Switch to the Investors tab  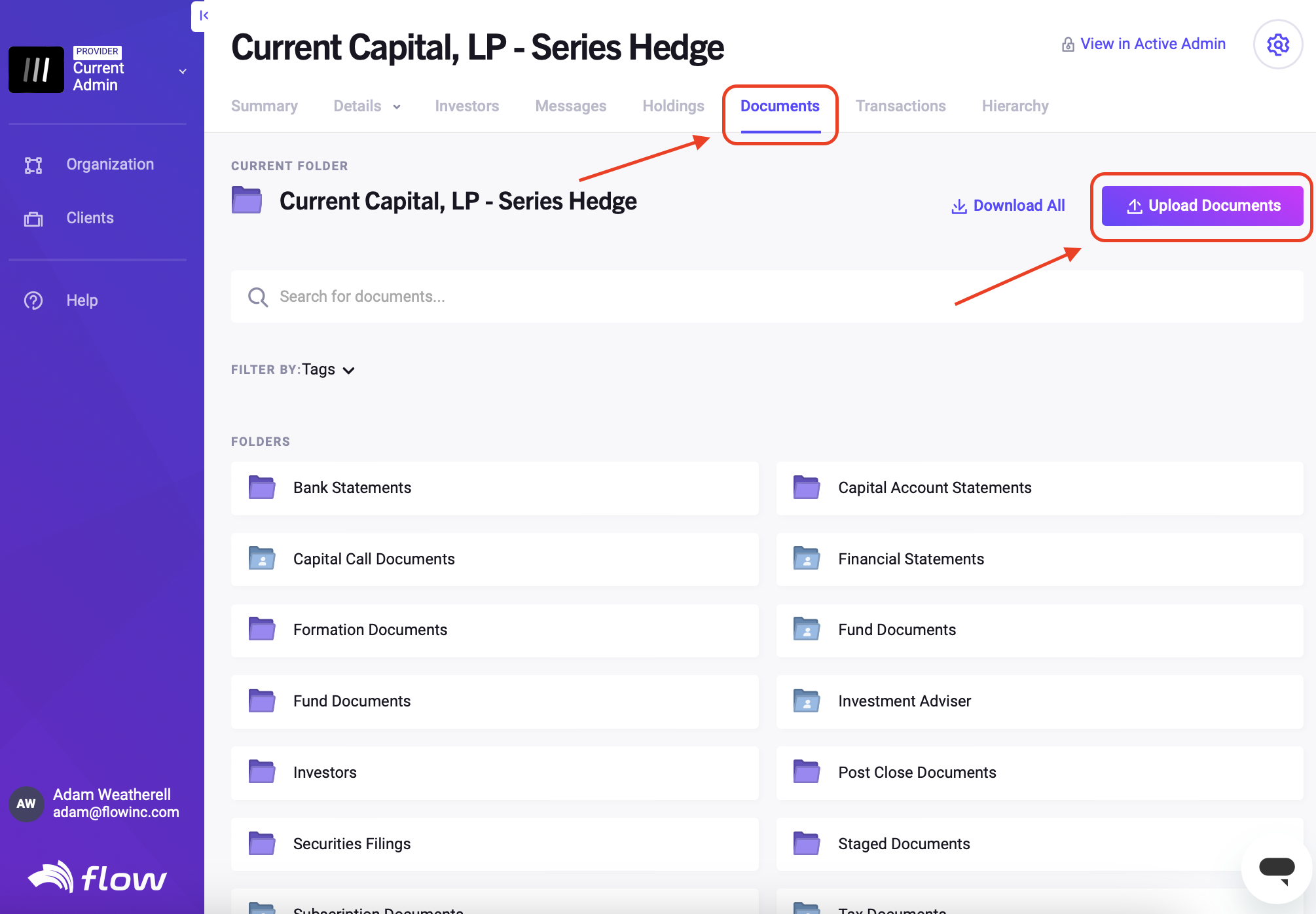click(467, 106)
